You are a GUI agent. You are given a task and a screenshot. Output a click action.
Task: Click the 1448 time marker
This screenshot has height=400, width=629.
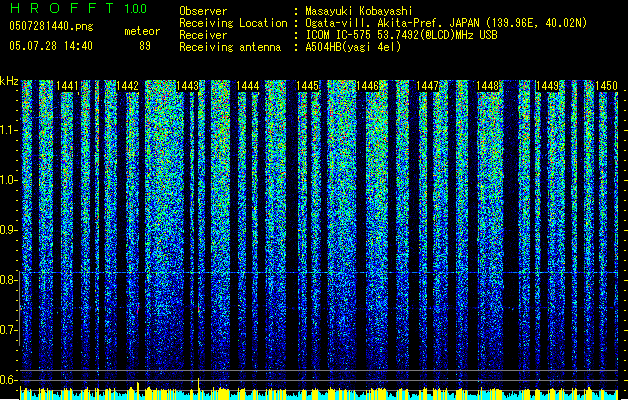pyautogui.click(x=487, y=86)
